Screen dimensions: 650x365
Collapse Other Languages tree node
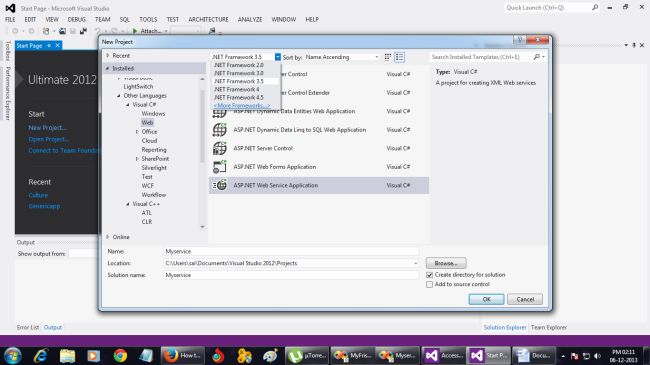[x=119, y=96]
